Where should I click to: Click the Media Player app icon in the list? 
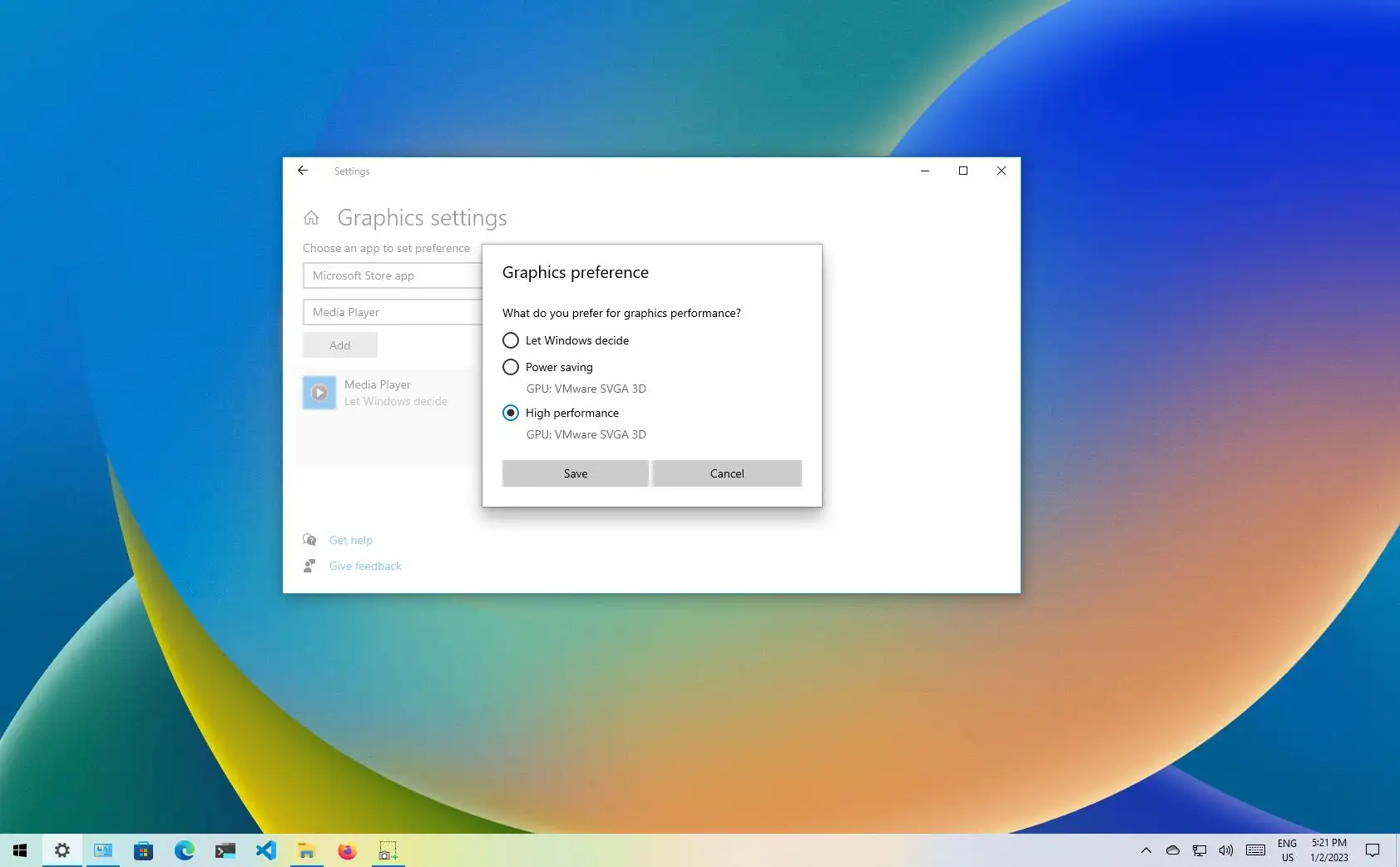coord(319,392)
